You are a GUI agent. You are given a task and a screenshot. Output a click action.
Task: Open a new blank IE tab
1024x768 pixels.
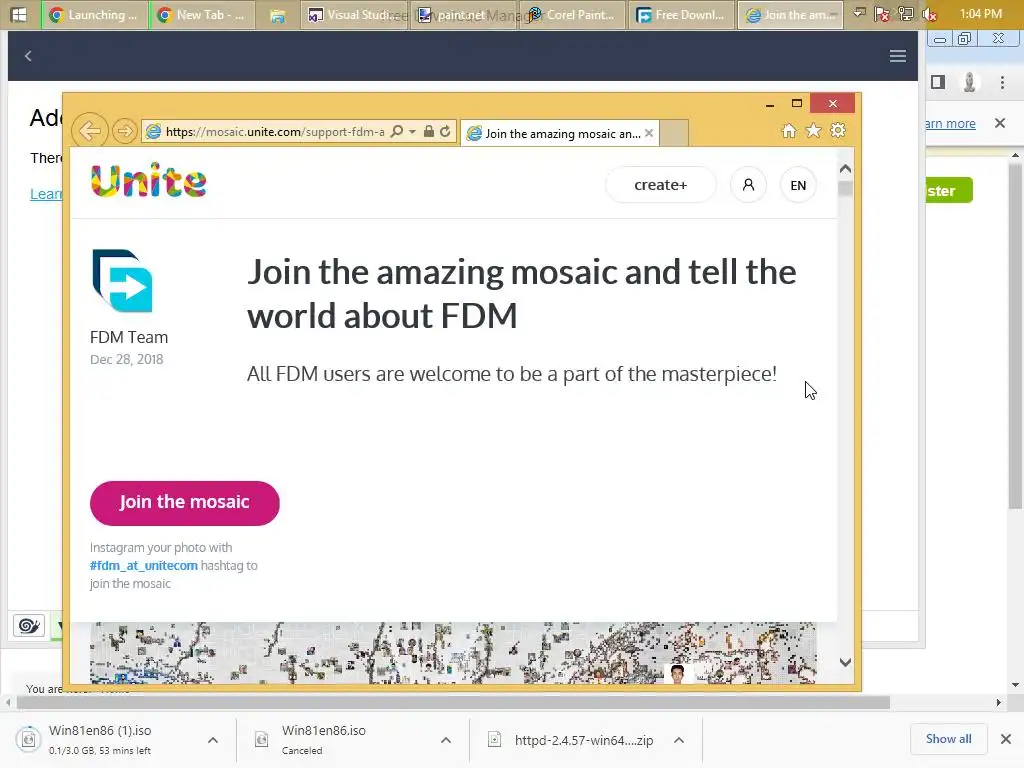click(x=674, y=133)
